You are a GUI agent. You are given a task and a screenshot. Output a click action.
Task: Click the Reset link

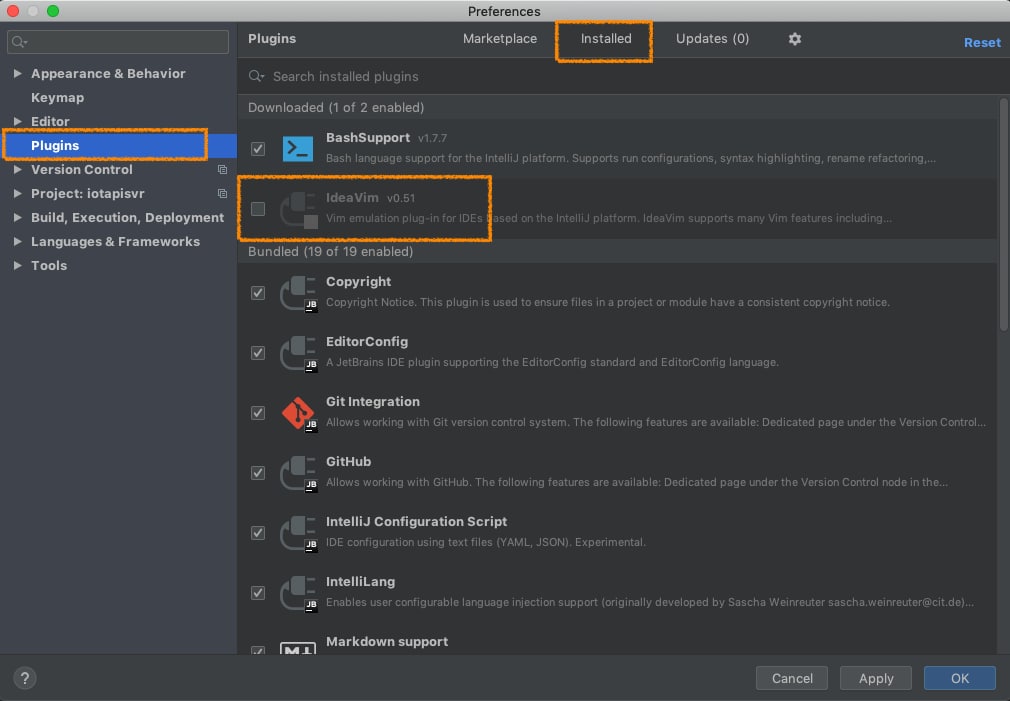(x=982, y=43)
